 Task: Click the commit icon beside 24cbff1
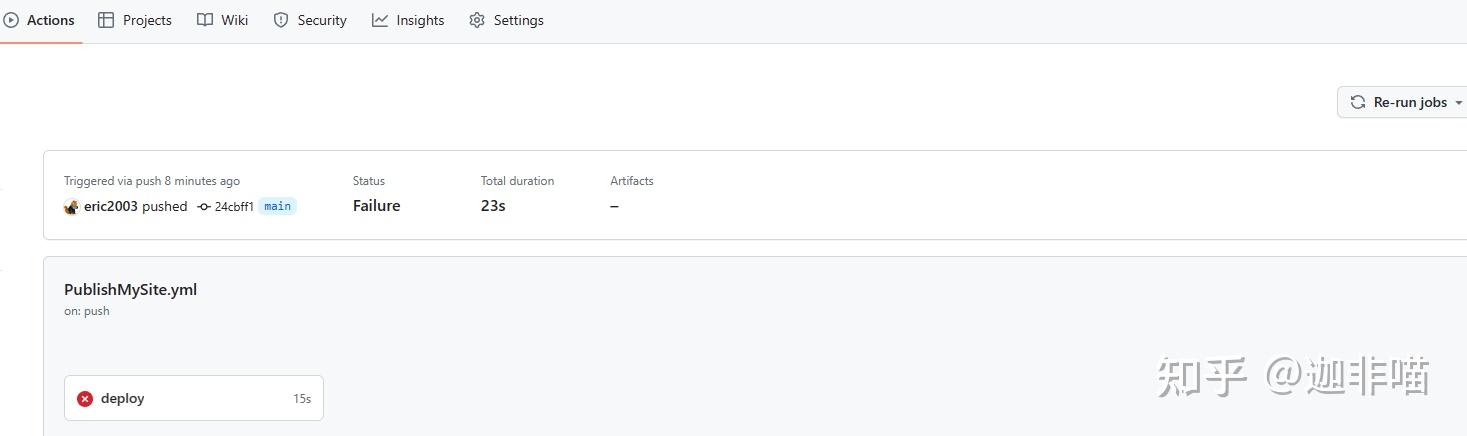click(204, 207)
